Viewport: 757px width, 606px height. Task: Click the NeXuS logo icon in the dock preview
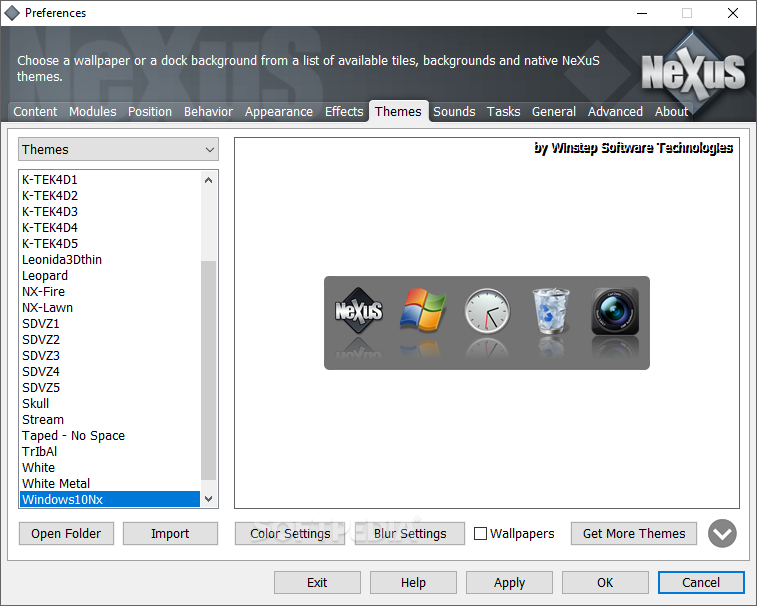click(x=359, y=310)
